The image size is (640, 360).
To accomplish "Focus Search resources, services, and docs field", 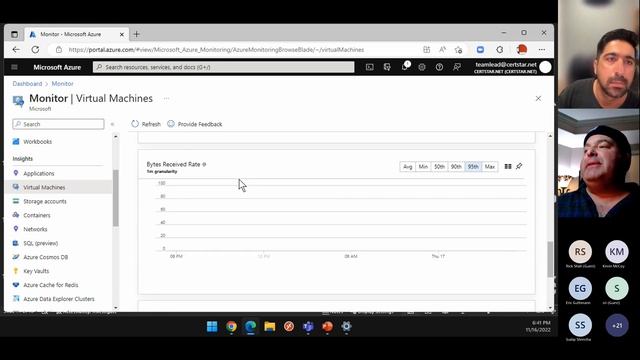I will [x=223, y=67].
